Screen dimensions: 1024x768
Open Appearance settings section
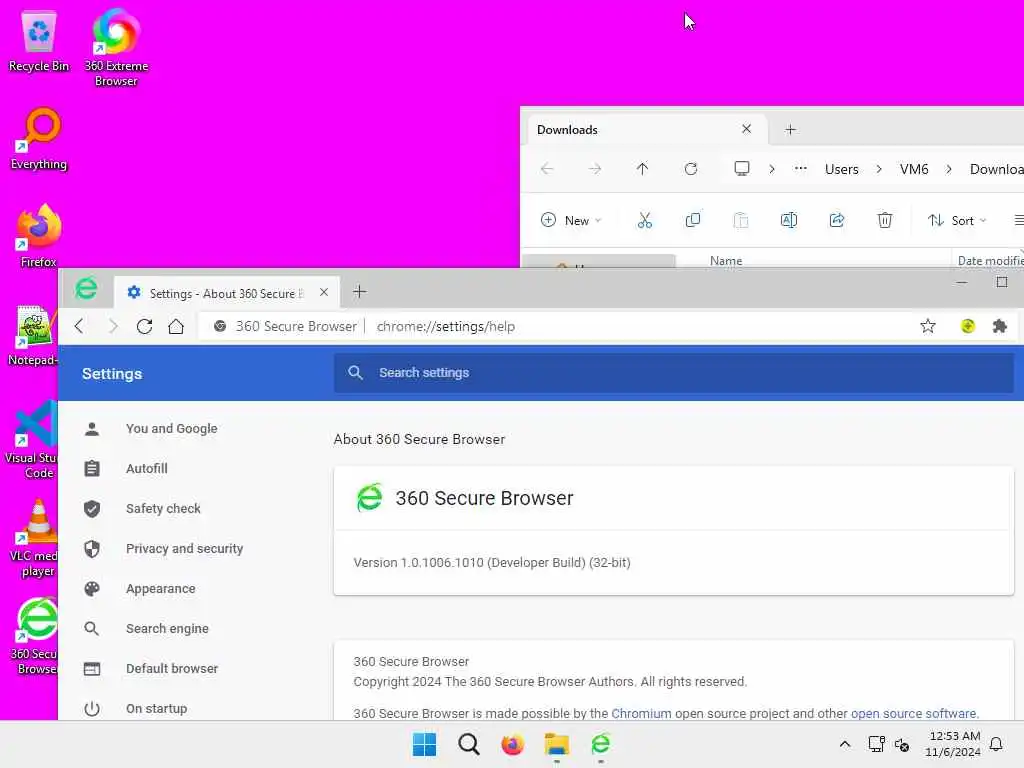pyautogui.click(x=160, y=588)
